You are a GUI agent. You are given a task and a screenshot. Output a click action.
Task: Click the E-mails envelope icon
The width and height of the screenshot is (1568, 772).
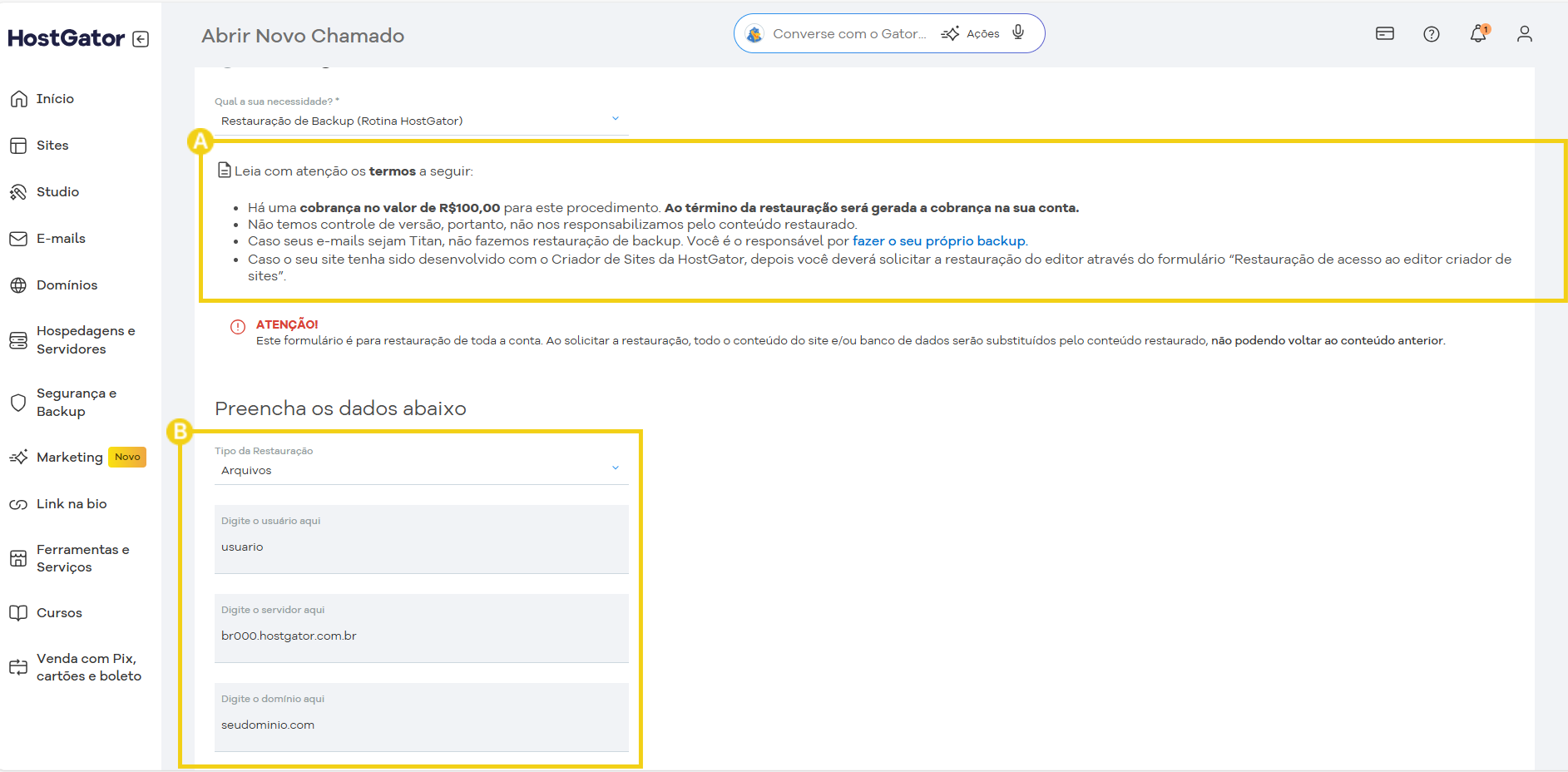18,239
